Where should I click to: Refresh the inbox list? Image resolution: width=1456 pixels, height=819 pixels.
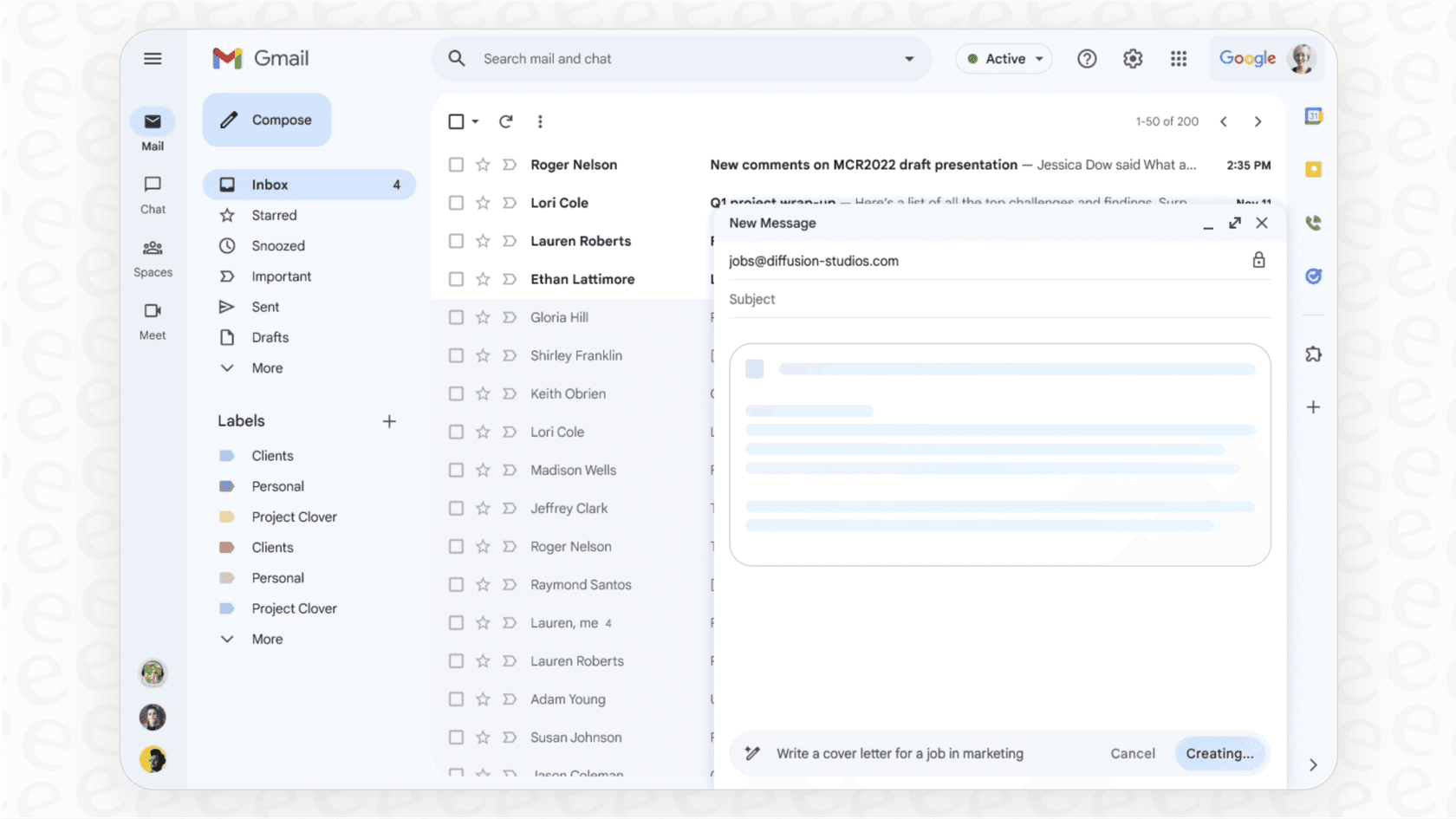(506, 121)
